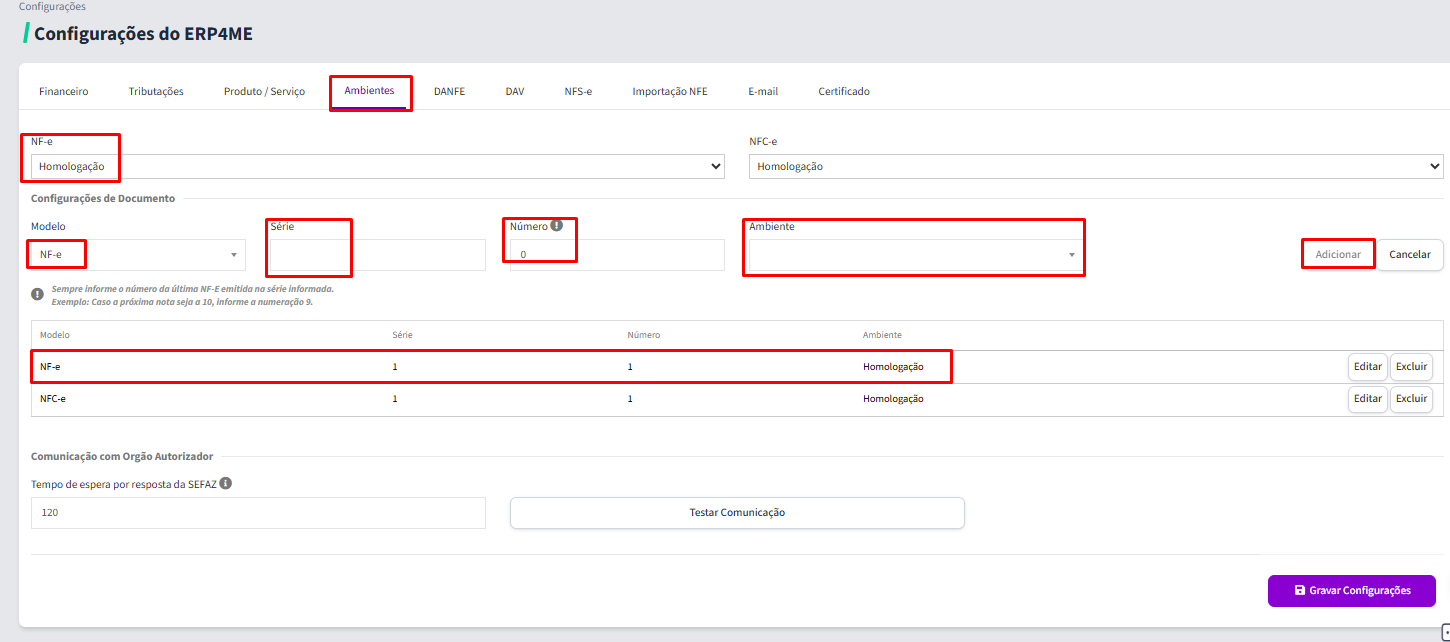The width and height of the screenshot is (1450, 642).
Task: Click the Série input field
Action: click(x=378, y=255)
